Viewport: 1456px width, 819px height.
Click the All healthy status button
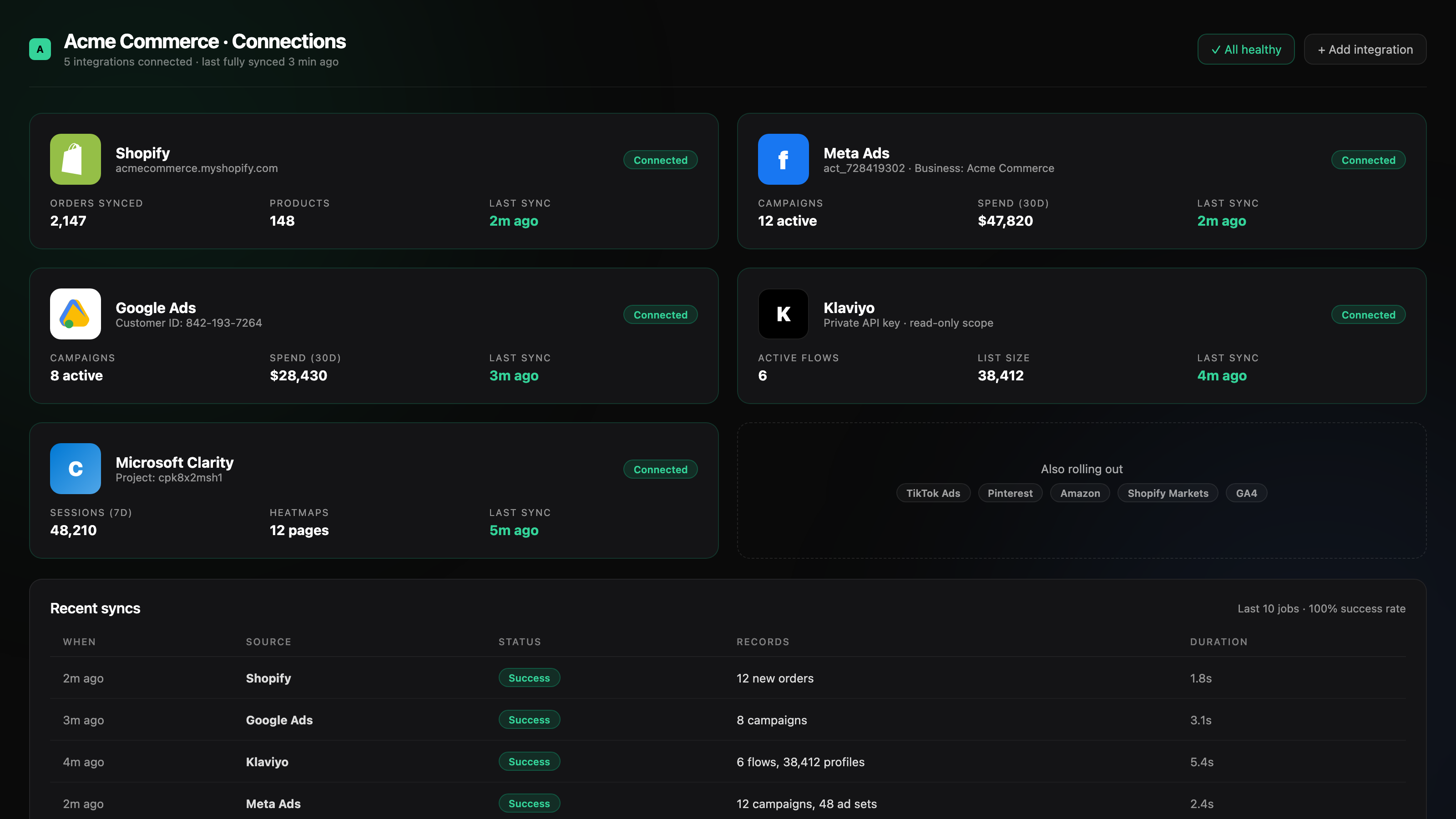point(1246,49)
